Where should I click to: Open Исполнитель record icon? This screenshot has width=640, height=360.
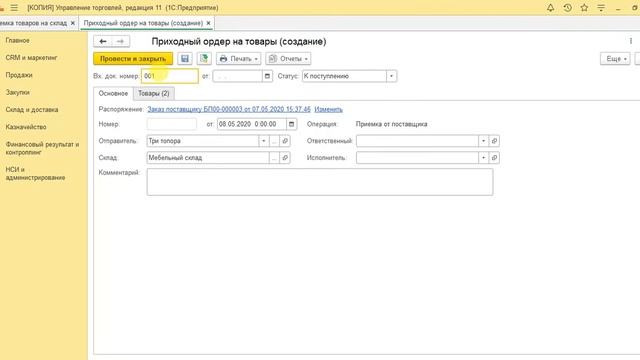[x=494, y=158]
